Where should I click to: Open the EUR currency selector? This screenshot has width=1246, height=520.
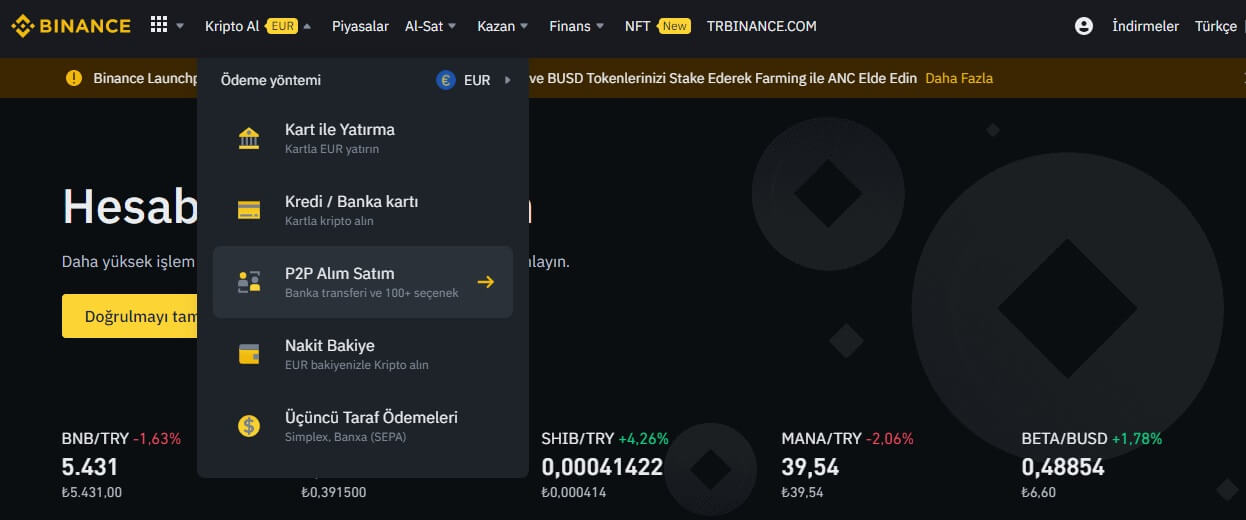[476, 80]
